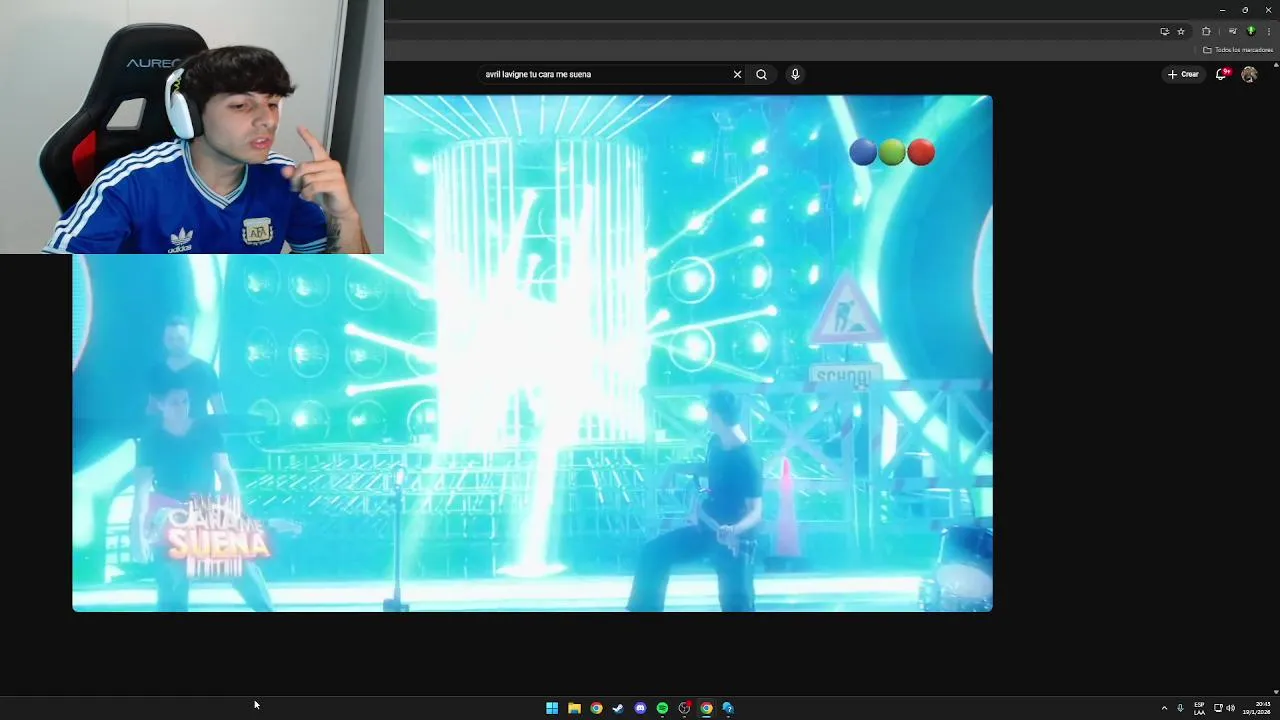1280x720 pixels.
Task: Open File Explorer from the taskbar
Action: point(574,708)
